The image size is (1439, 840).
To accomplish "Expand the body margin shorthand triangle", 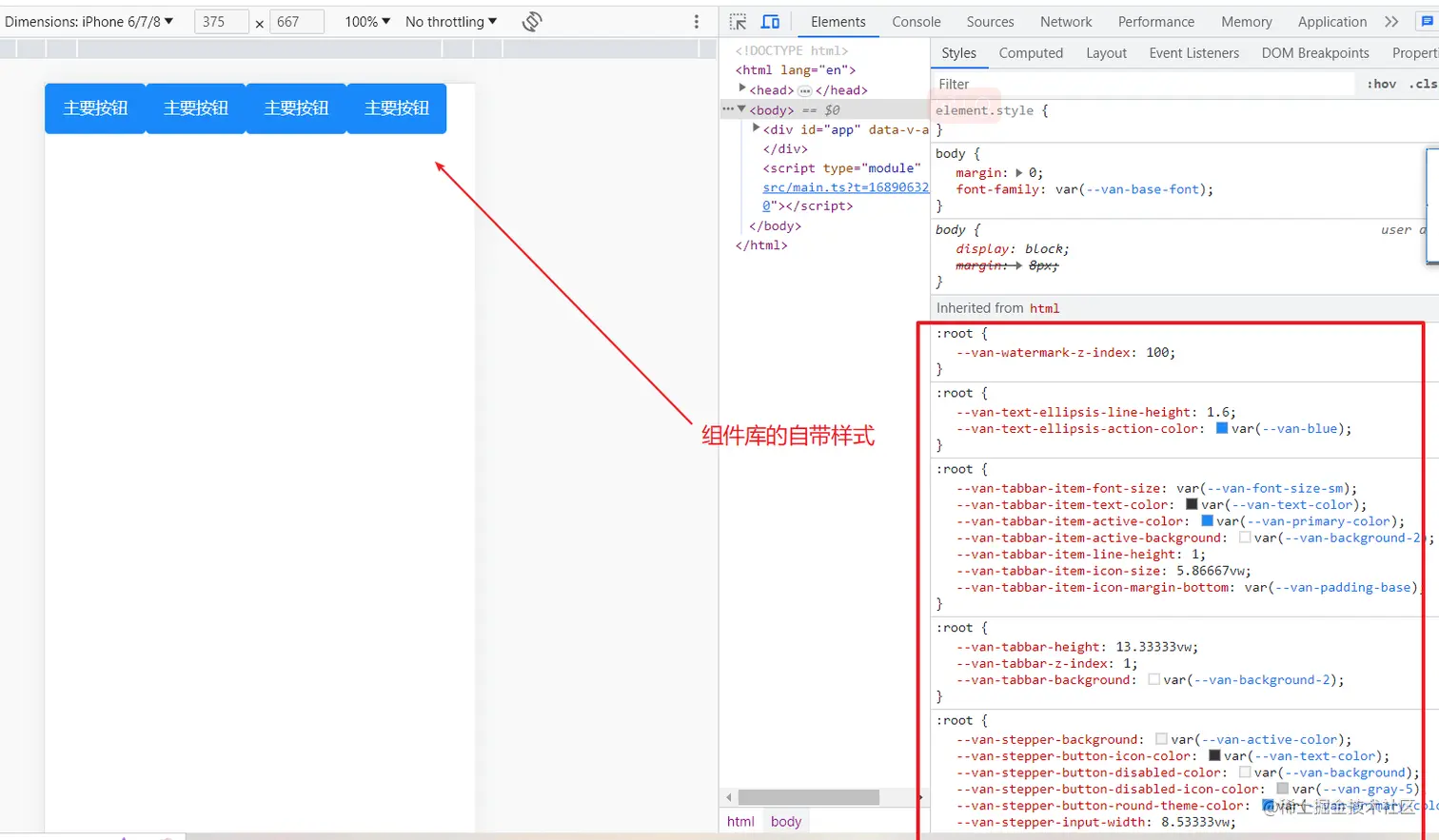I will (x=1019, y=173).
